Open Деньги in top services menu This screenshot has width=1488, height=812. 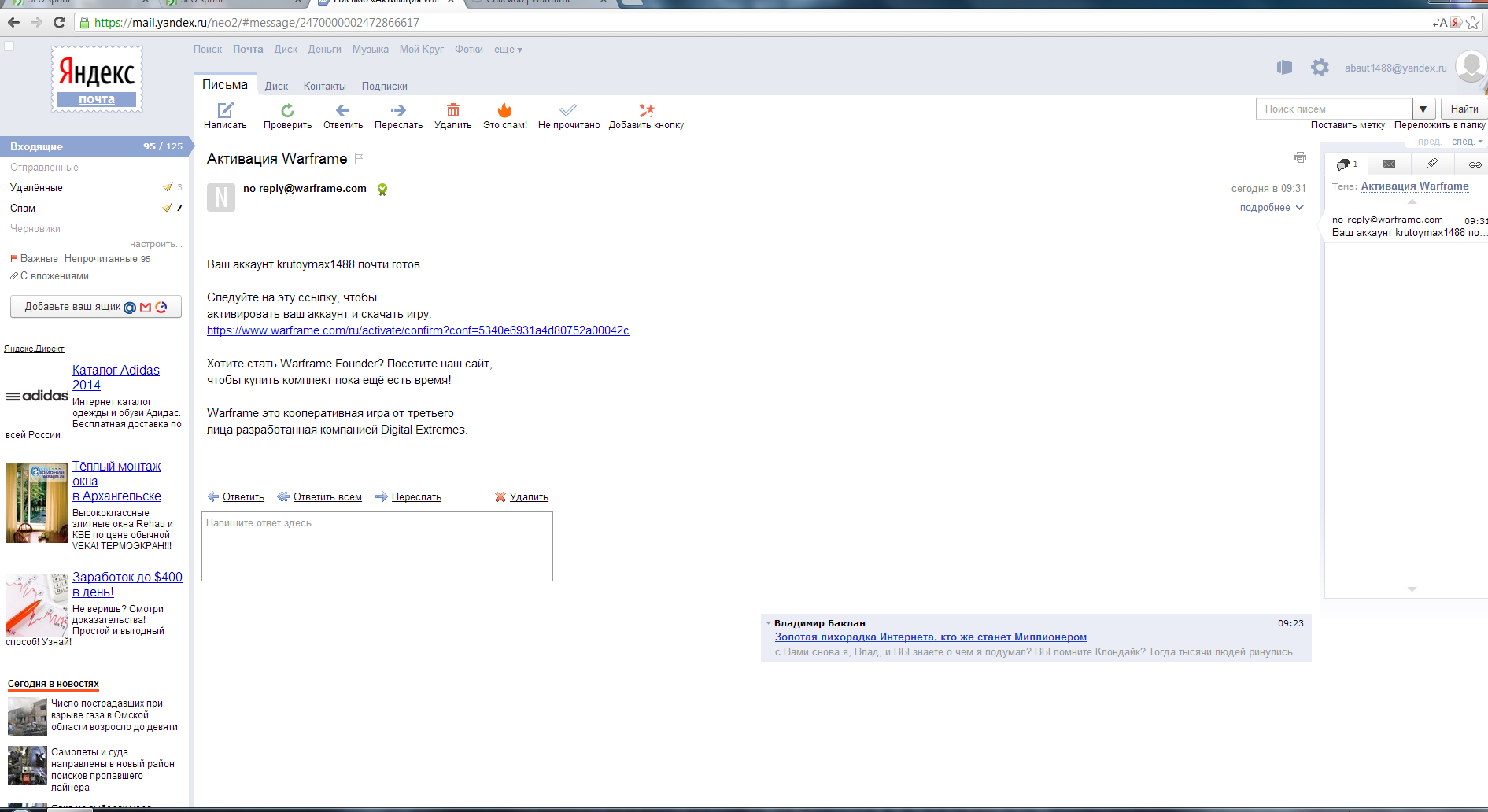click(x=325, y=50)
